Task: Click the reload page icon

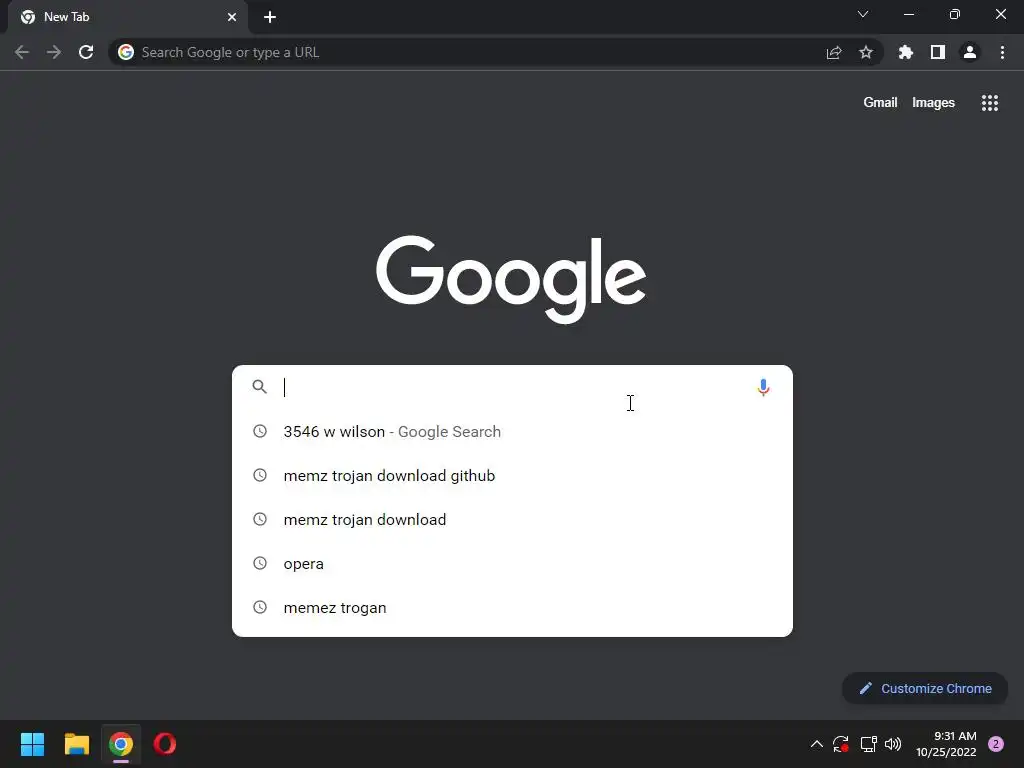Action: (x=86, y=52)
